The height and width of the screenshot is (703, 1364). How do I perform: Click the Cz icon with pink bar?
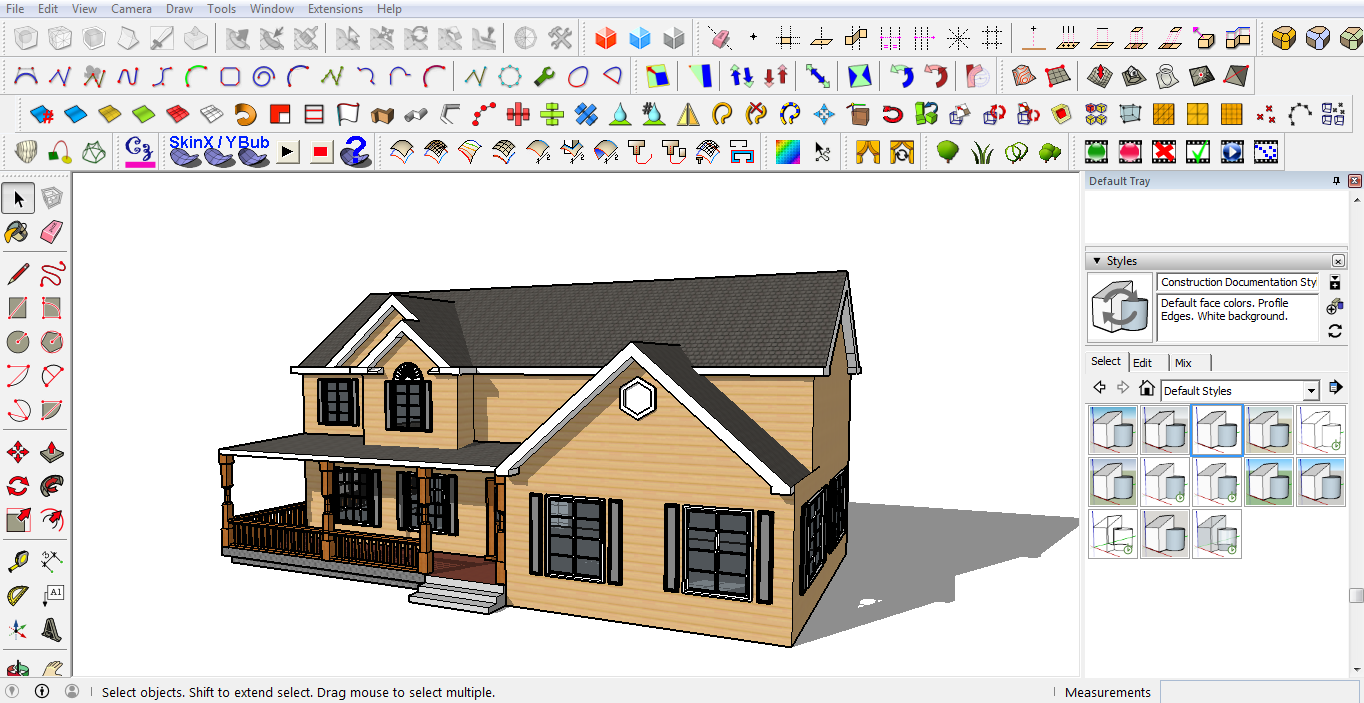click(x=140, y=152)
